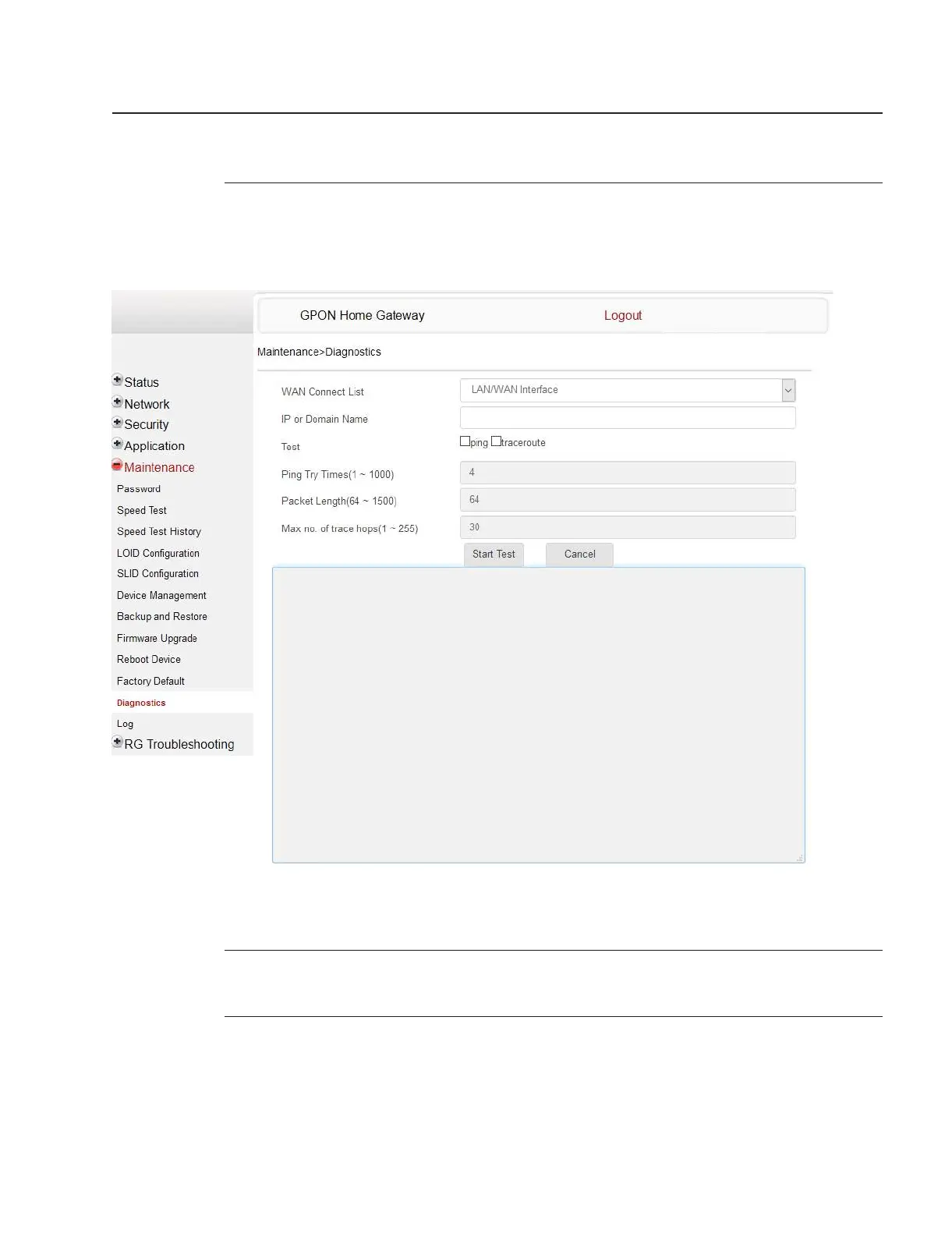Open the Security section label
Image resolution: width=952 pixels, height=1233 pixels.
click(146, 425)
